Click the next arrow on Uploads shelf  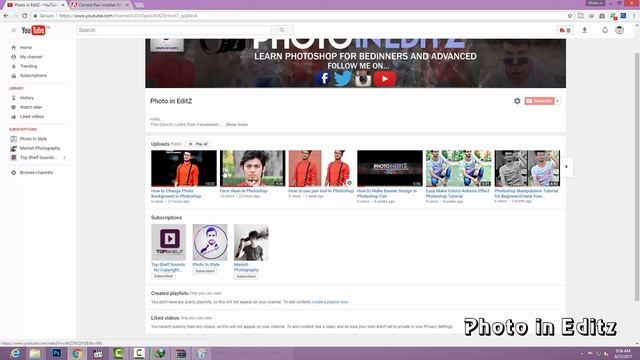(566, 167)
